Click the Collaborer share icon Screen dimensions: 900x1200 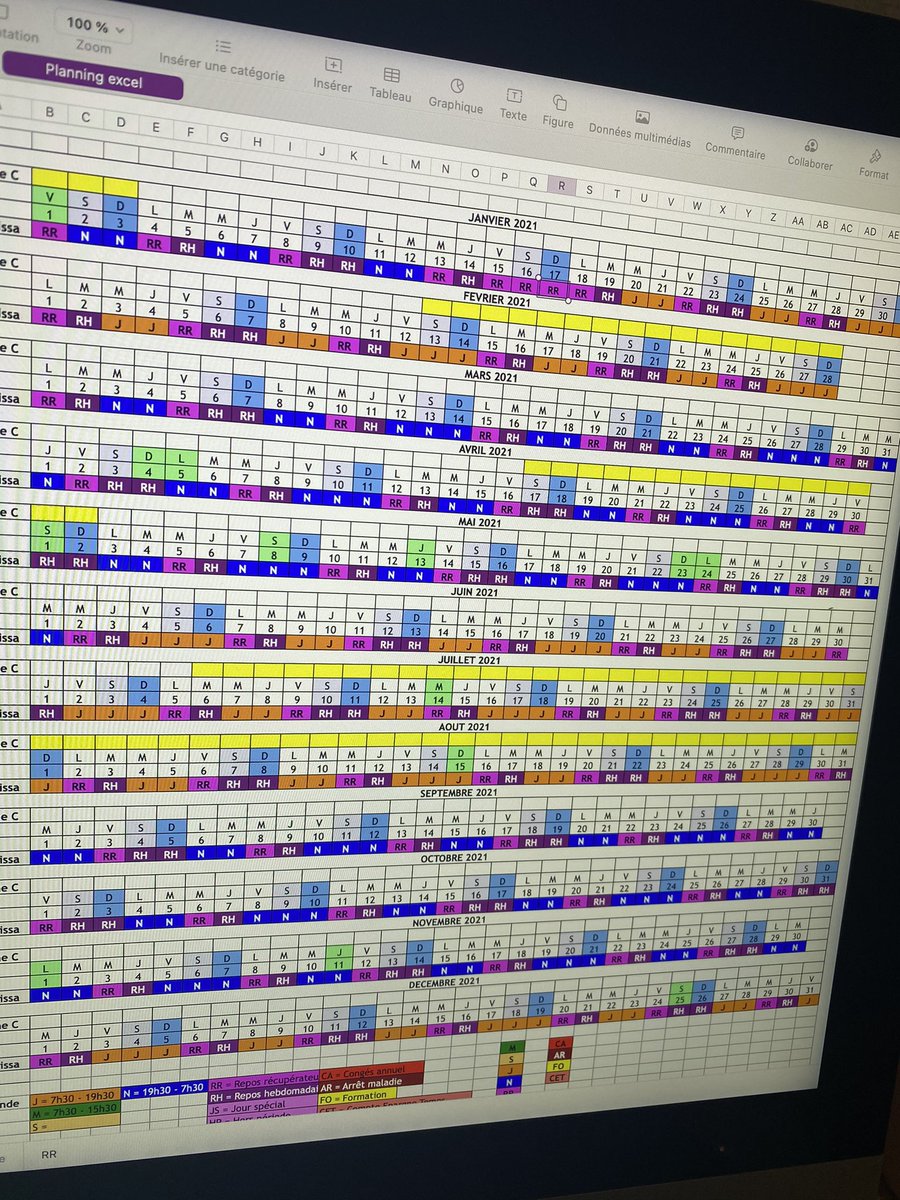(810, 146)
